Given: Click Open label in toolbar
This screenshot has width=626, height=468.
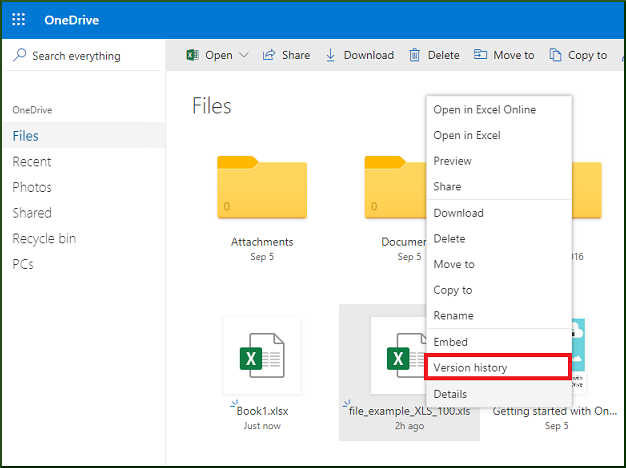Looking at the screenshot, I should 219,55.
